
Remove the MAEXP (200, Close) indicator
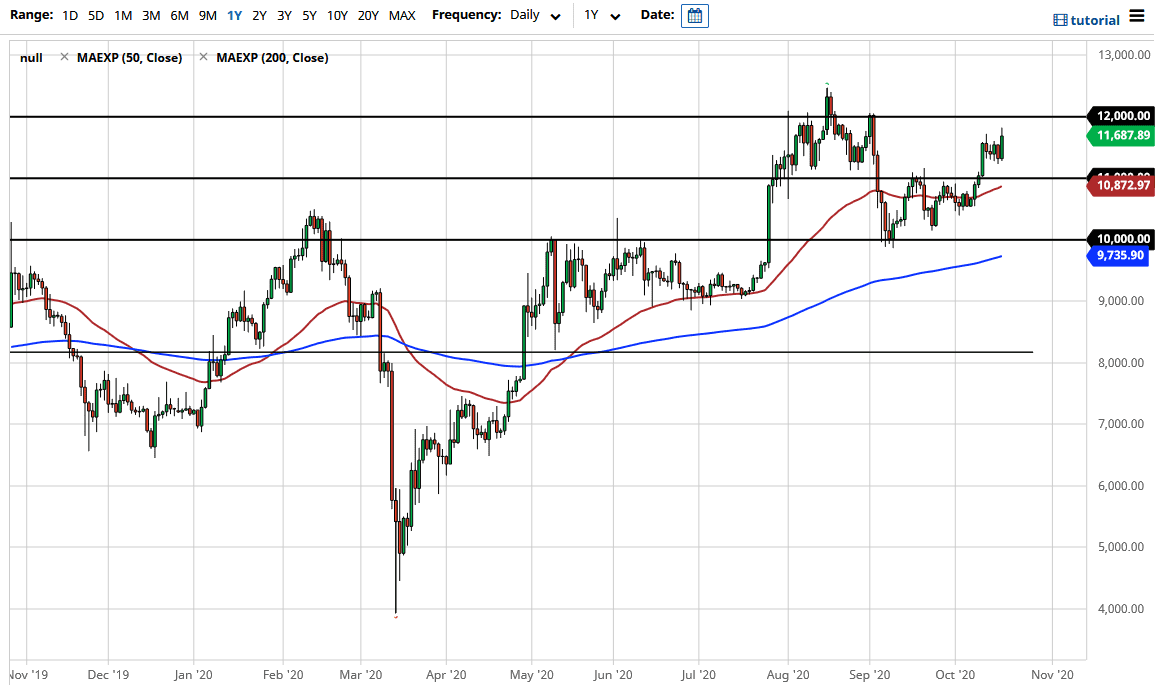[203, 57]
